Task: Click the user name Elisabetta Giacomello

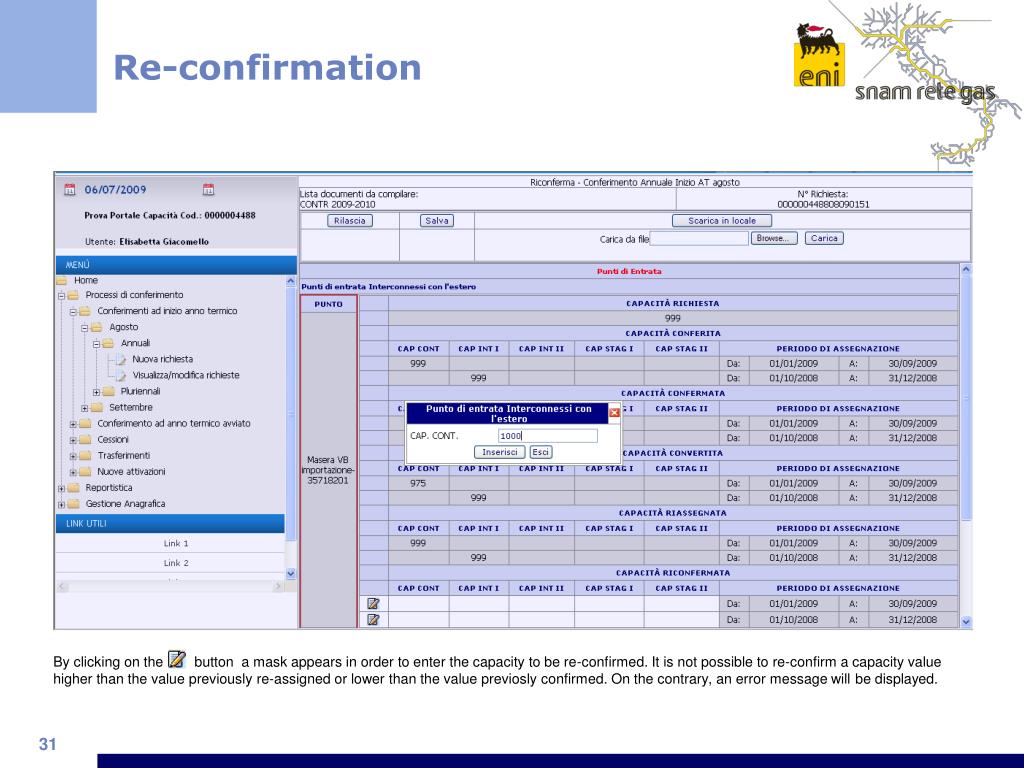Action: (x=164, y=242)
